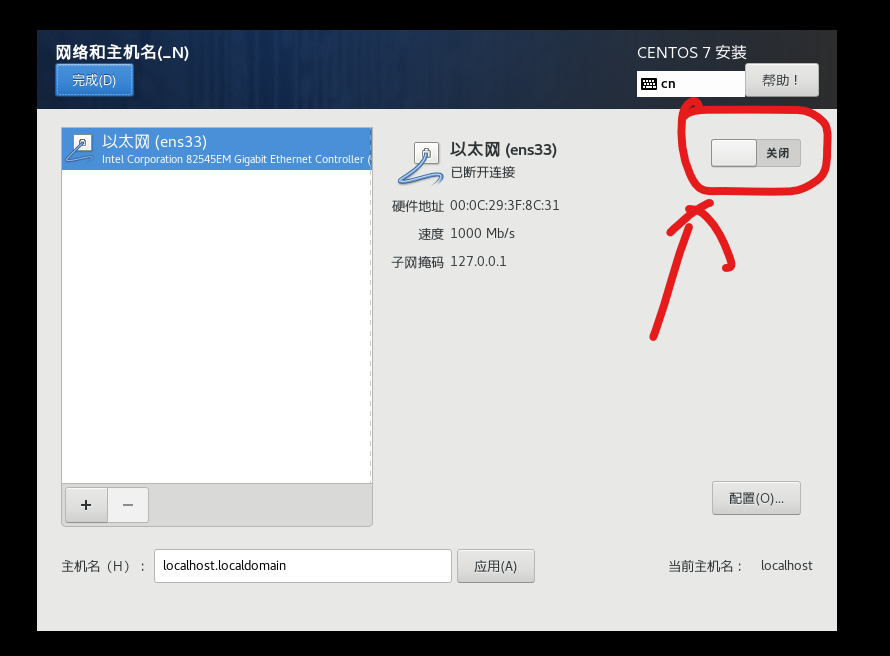The width and height of the screenshot is (890, 656).
Task: Click the current hostname localhost label
Action: (x=786, y=566)
